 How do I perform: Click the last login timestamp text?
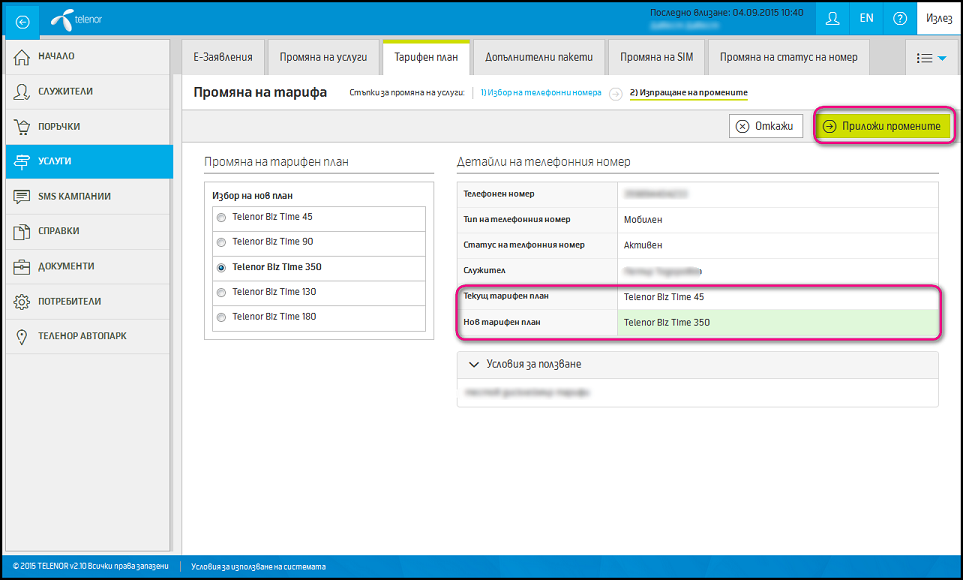coord(727,12)
